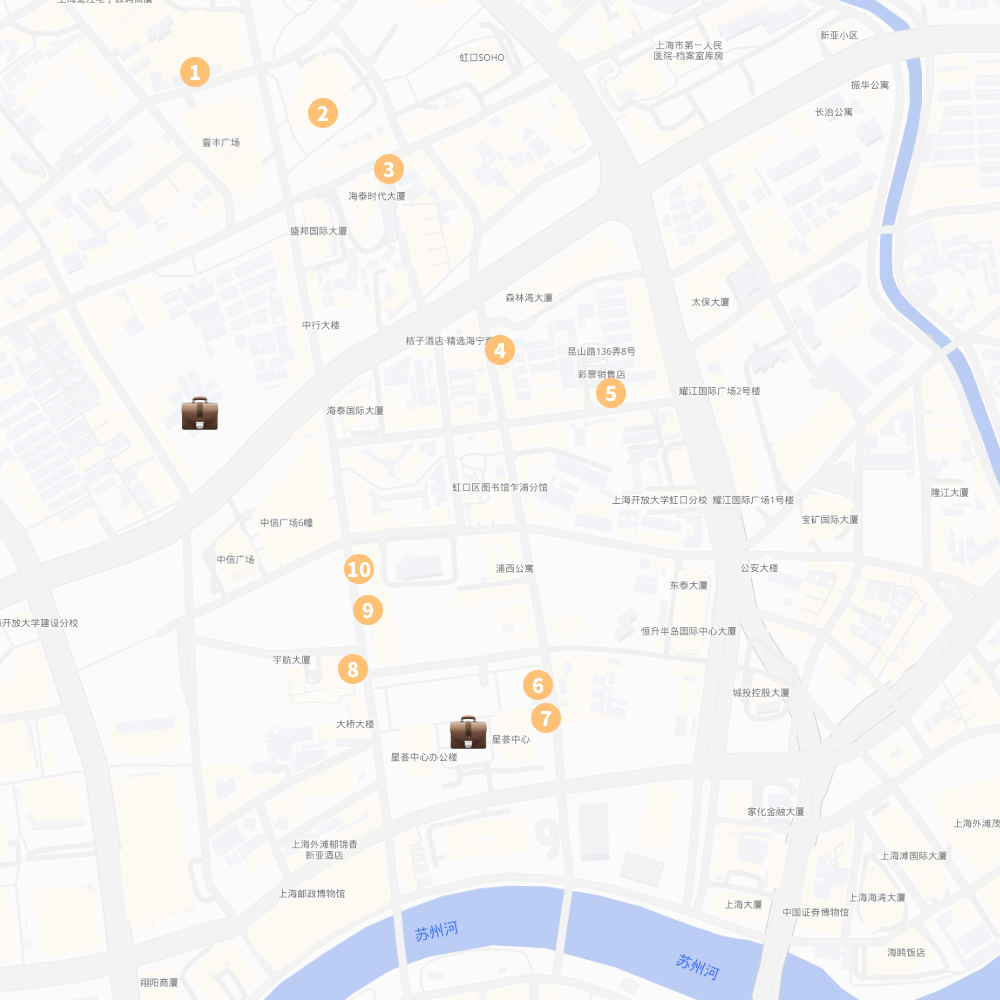Click the 恒升半岛国际中心大厦 label
The width and height of the screenshot is (1000, 1000).
point(688,631)
